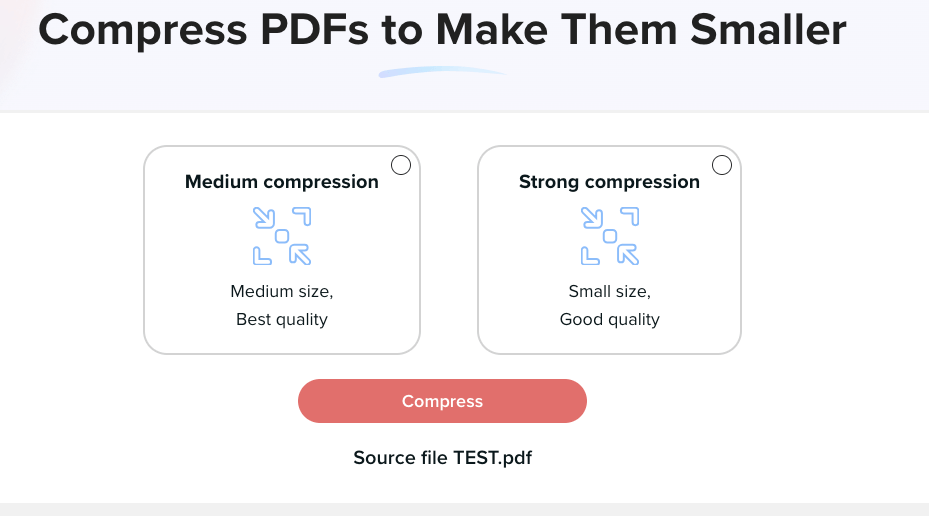This screenshot has width=929, height=516.
Task: Select the Strong compression radio button
Action: click(722, 165)
